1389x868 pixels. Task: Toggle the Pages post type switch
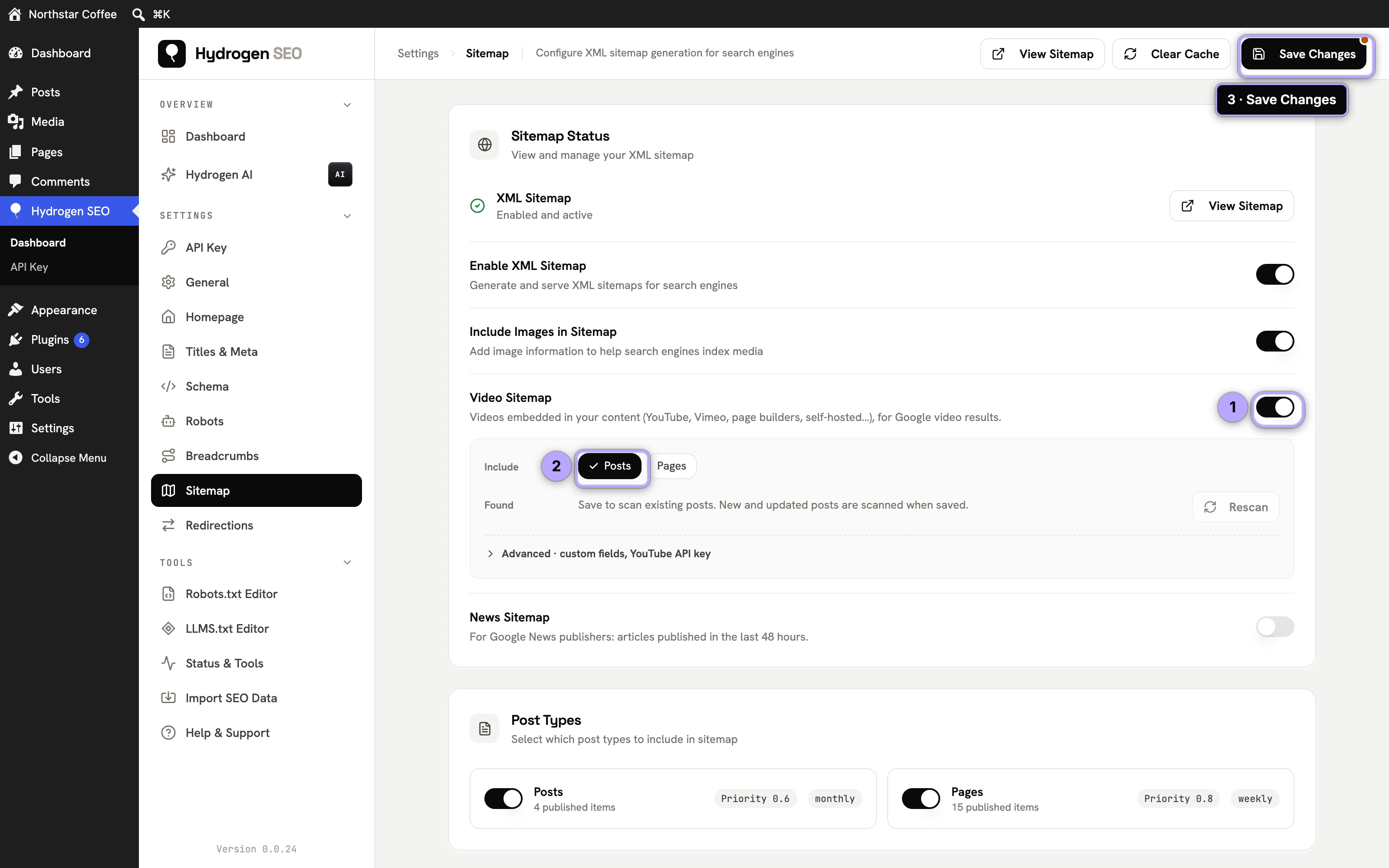tap(921, 798)
